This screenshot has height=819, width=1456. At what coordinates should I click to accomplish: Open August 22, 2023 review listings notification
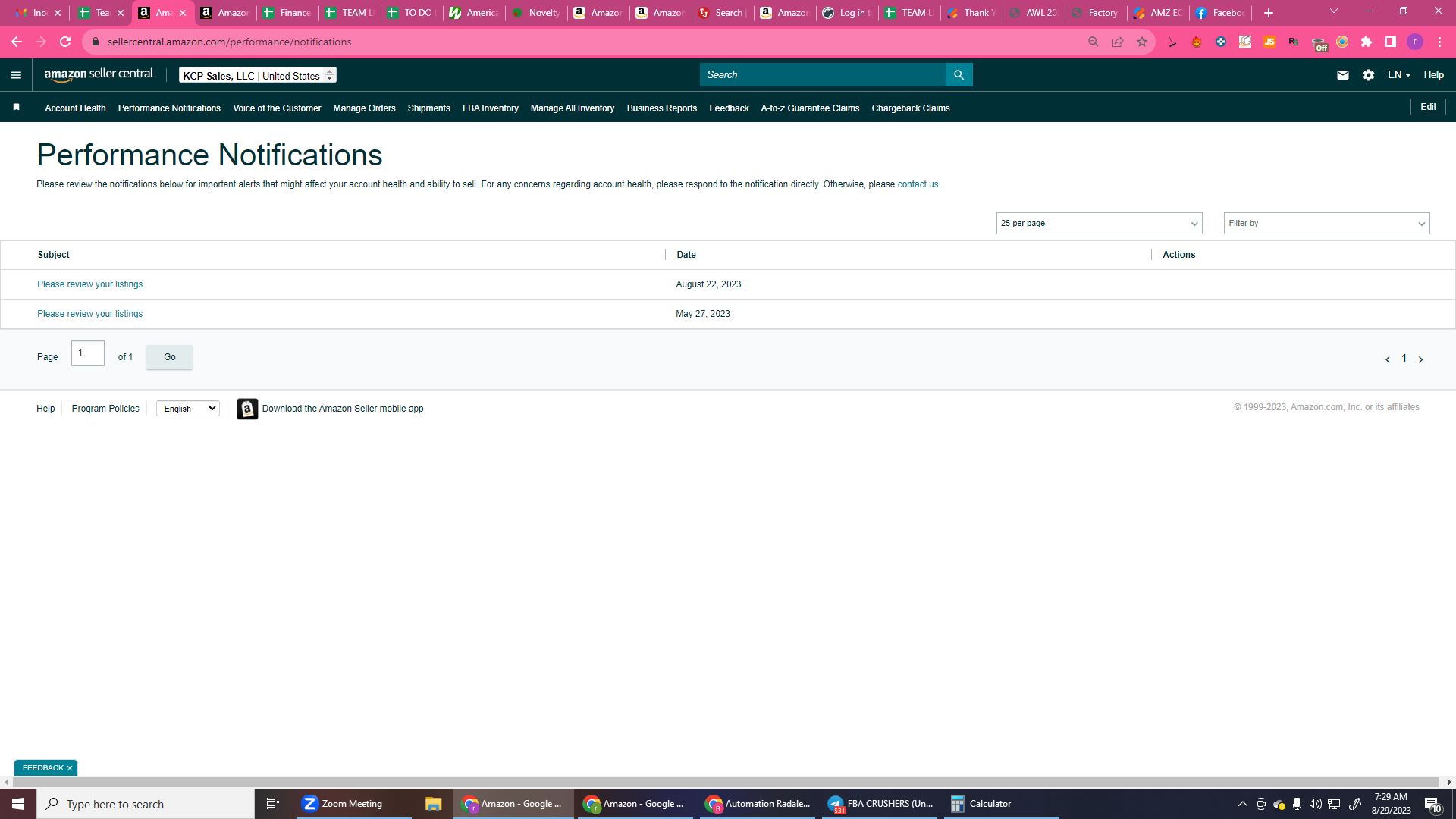click(89, 284)
